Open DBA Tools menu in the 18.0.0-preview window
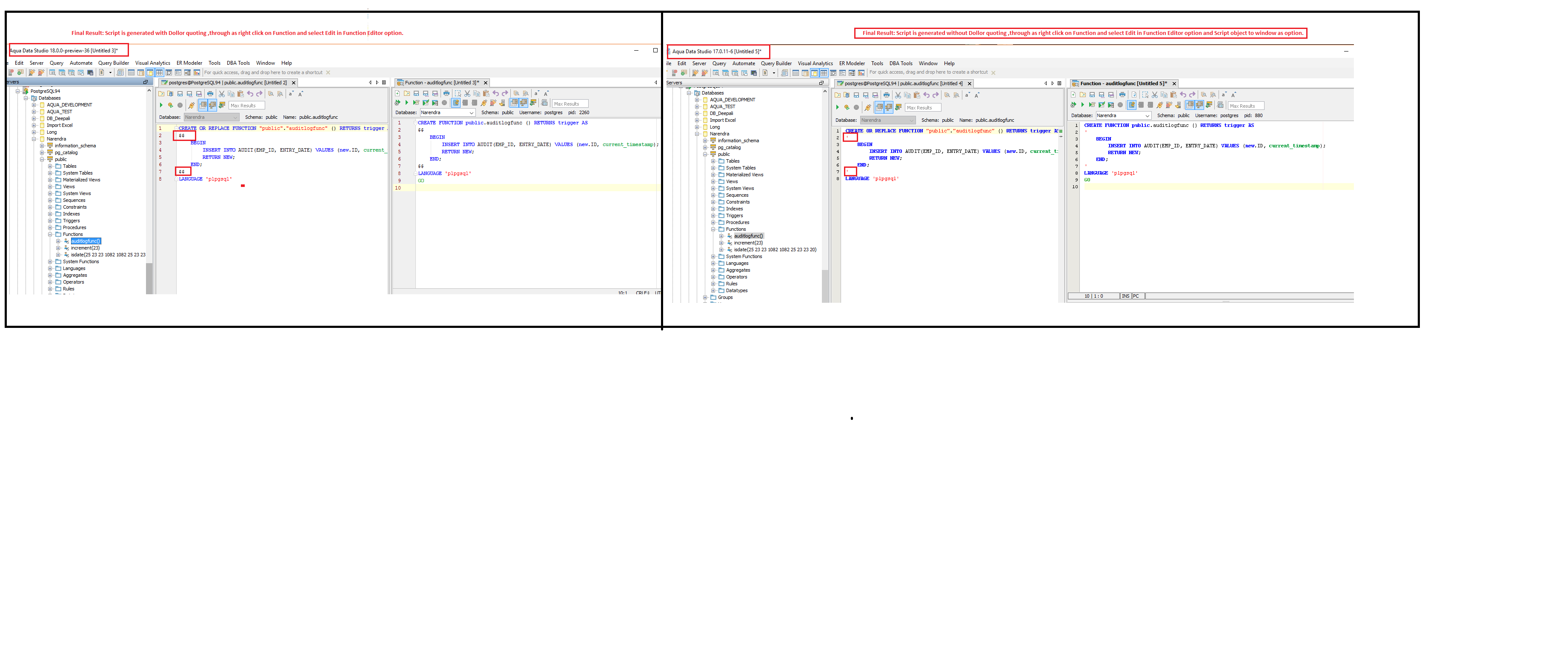Image resolution: width=1568 pixels, height=666 pixels. 238,63
